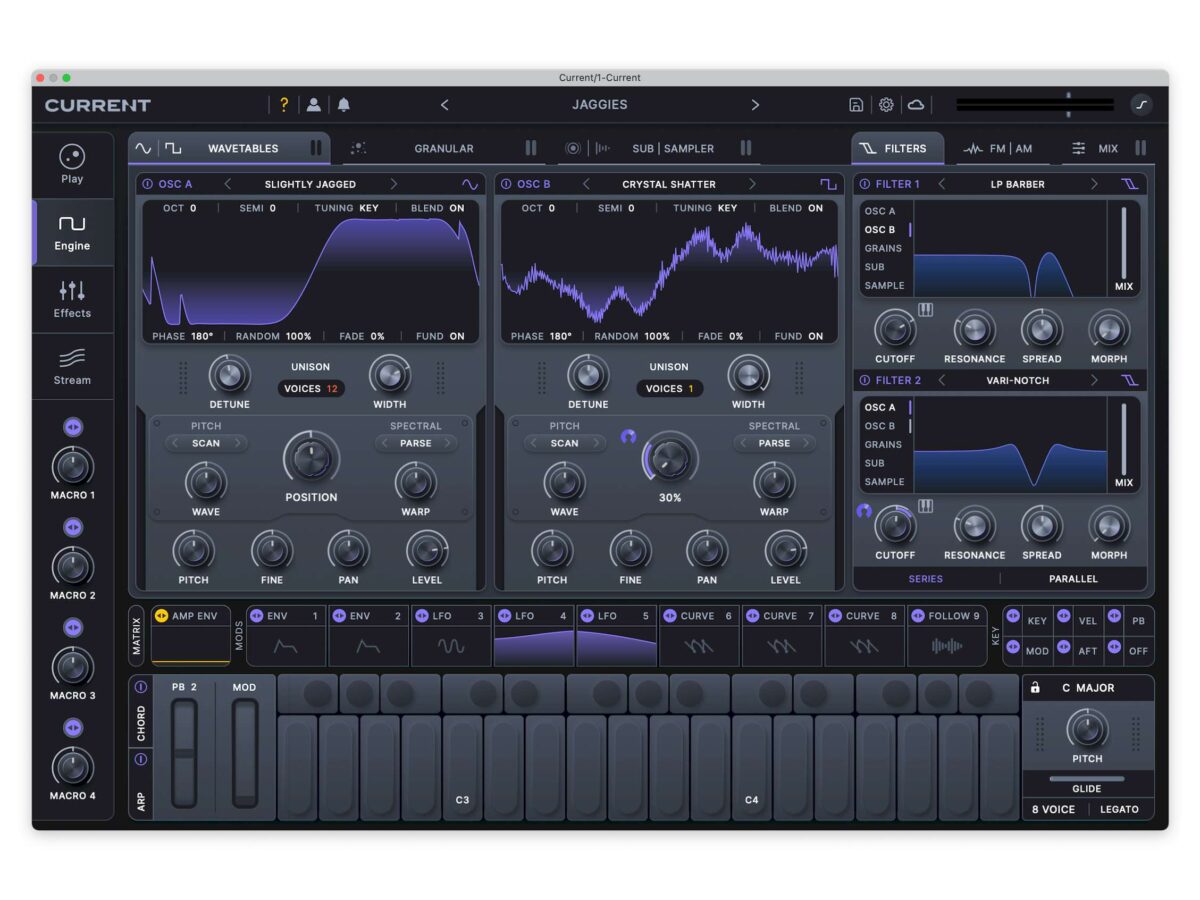Click the lock icon beside C Major

pyautogui.click(x=1036, y=688)
